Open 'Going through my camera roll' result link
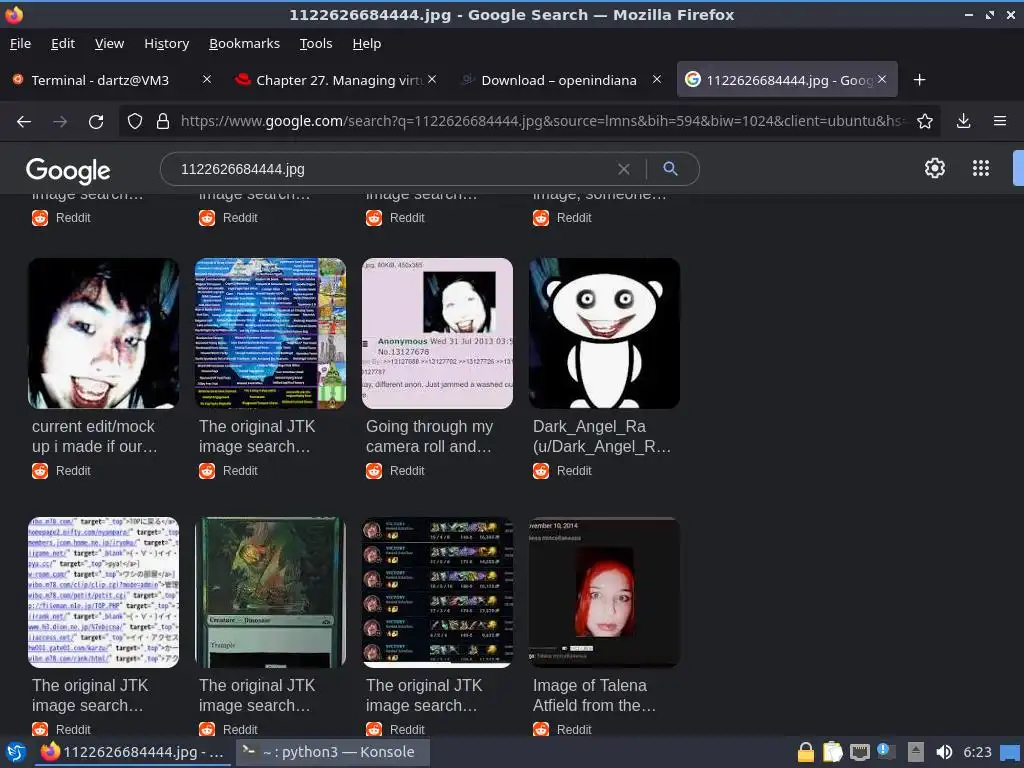Image resolution: width=1024 pixels, height=768 pixels. [x=429, y=436]
